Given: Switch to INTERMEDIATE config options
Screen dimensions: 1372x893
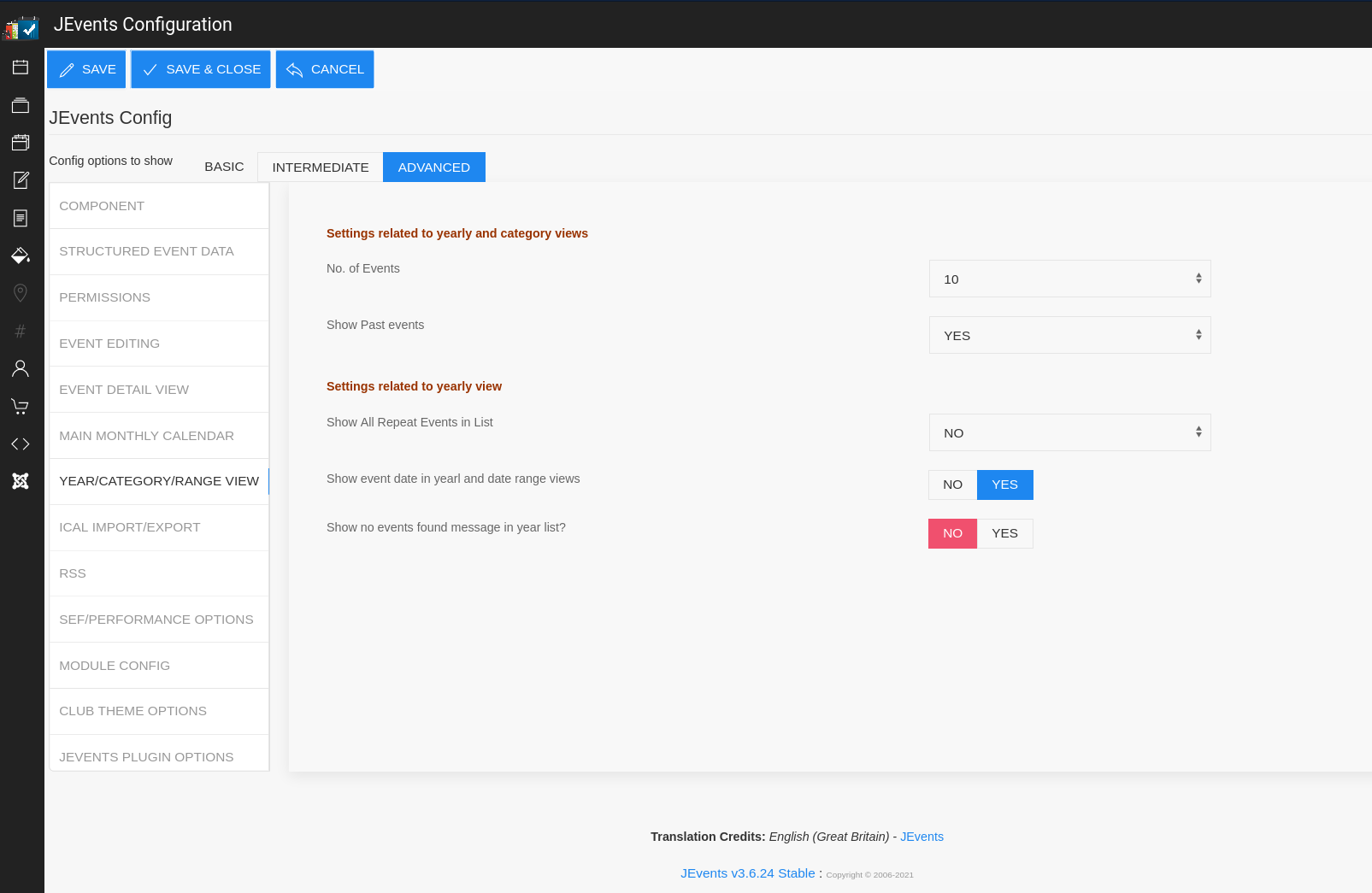Looking at the screenshot, I should point(321,167).
